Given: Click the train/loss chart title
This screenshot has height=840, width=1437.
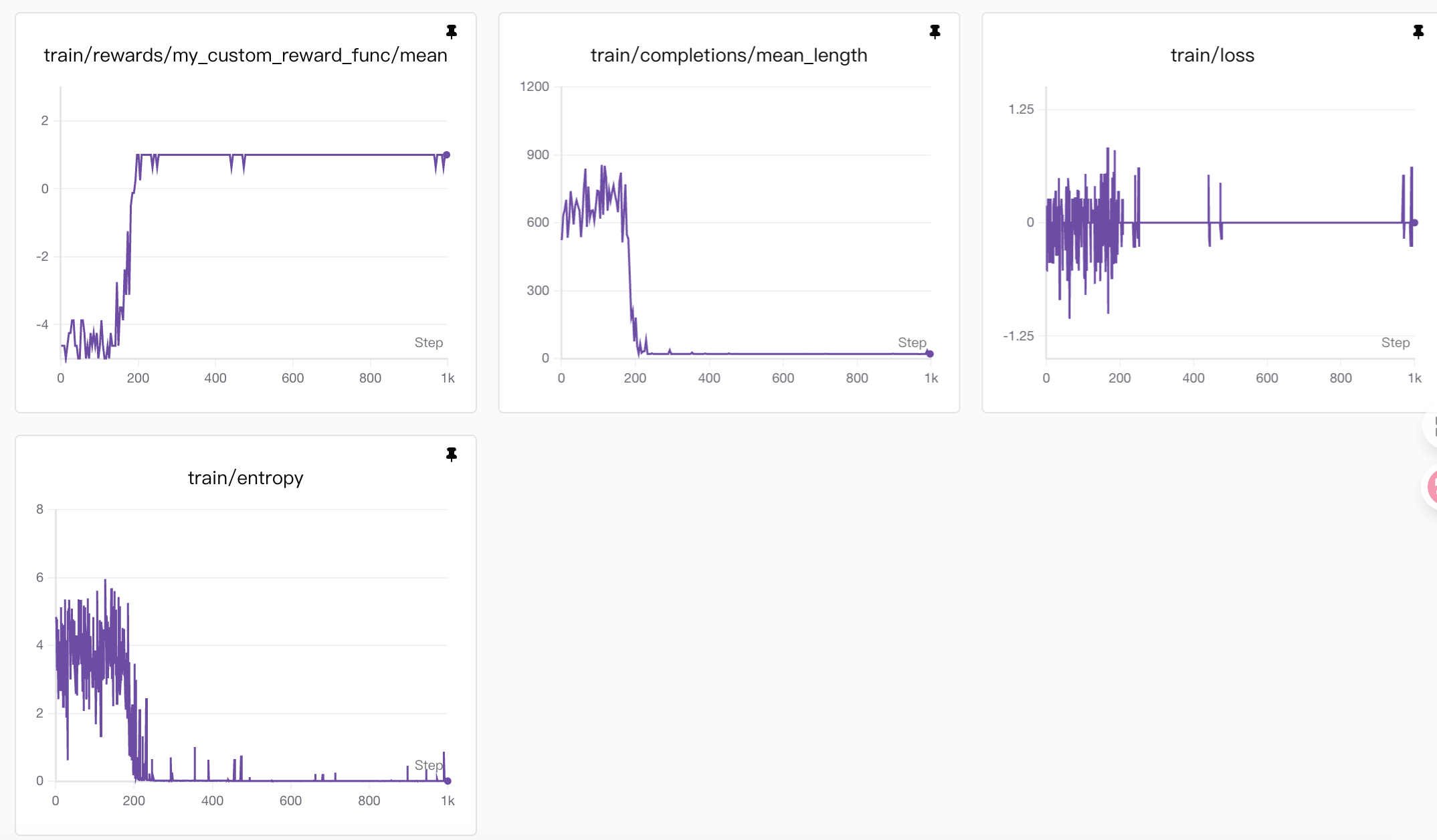Looking at the screenshot, I should click(x=1212, y=56).
